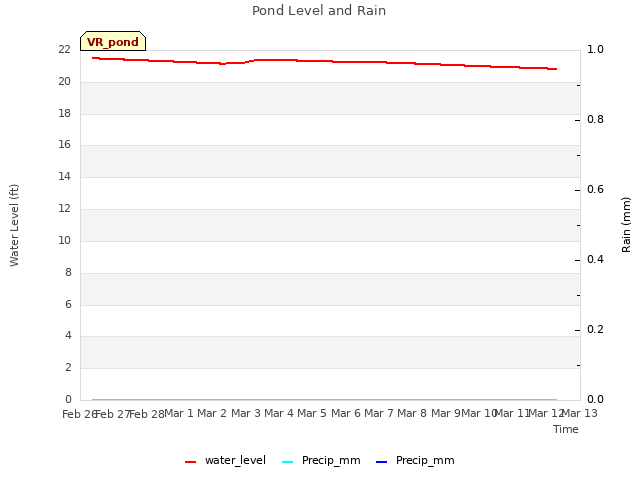Image resolution: width=640 pixels, height=480 pixels.
Task: Click the Mar 5 x-axis label
Action: (312, 413)
